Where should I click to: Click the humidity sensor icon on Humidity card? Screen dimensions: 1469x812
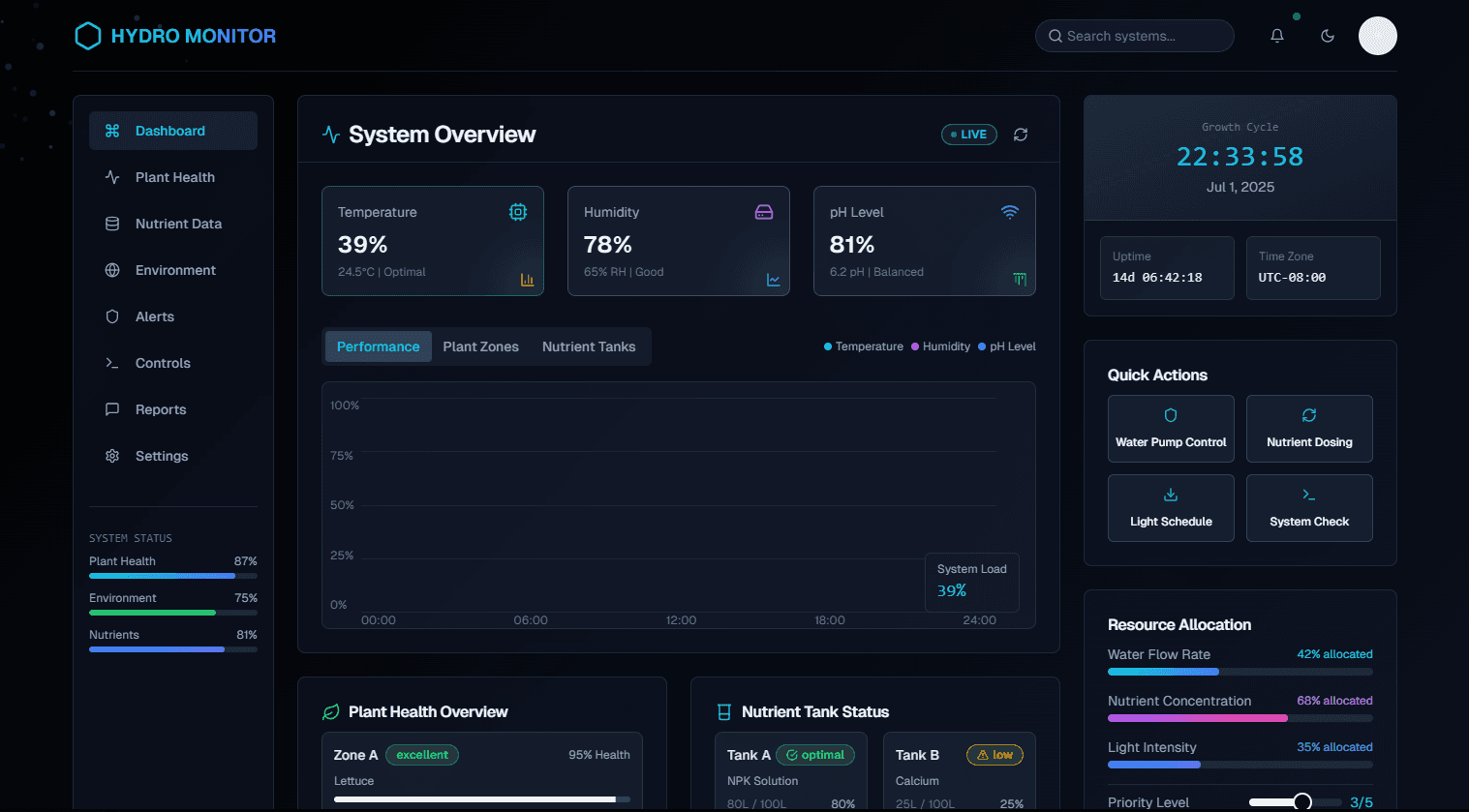(764, 211)
